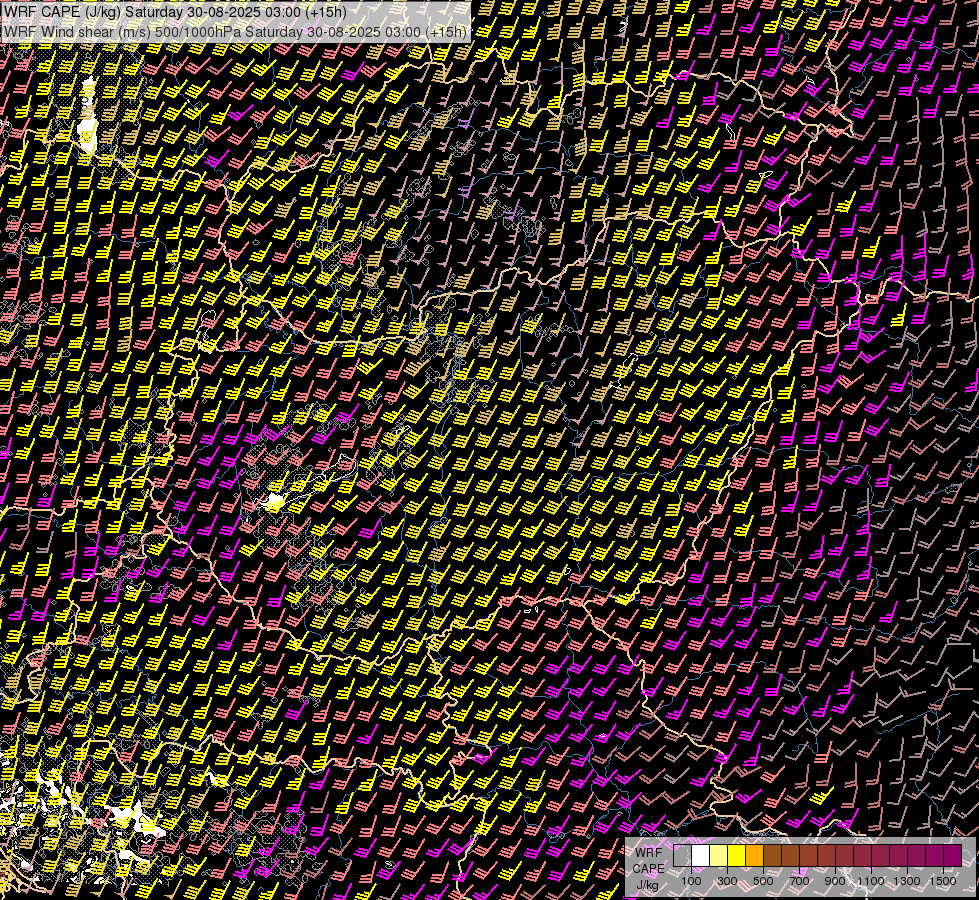Click the 300 legend value
The height and width of the screenshot is (900, 979).
[x=727, y=881]
